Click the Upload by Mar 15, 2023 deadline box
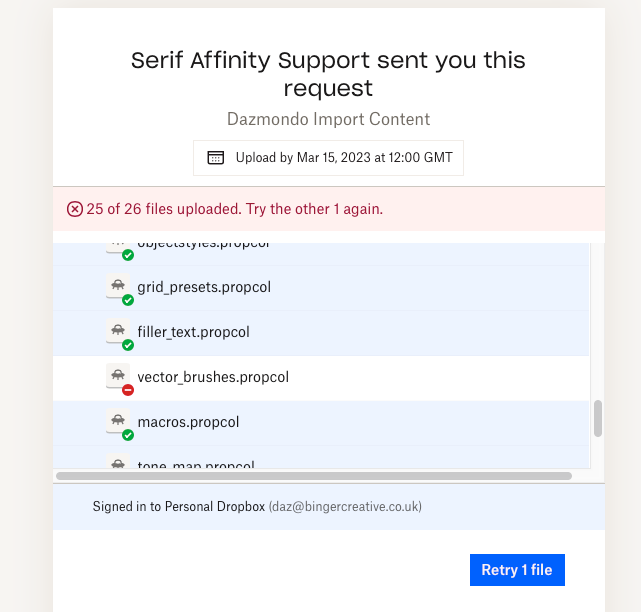 click(328, 158)
